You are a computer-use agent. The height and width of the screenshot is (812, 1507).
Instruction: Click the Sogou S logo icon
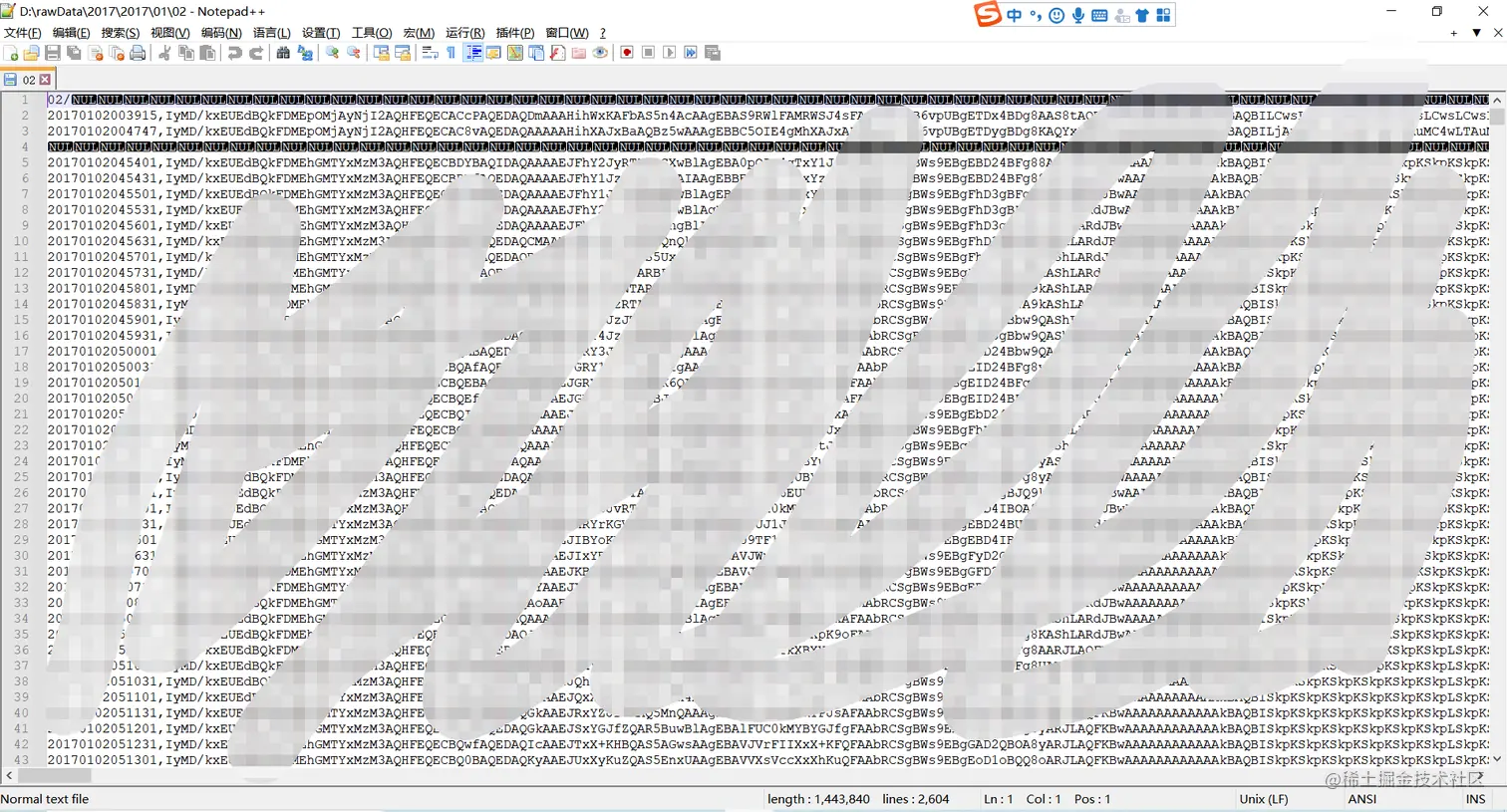(x=987, y=14)
